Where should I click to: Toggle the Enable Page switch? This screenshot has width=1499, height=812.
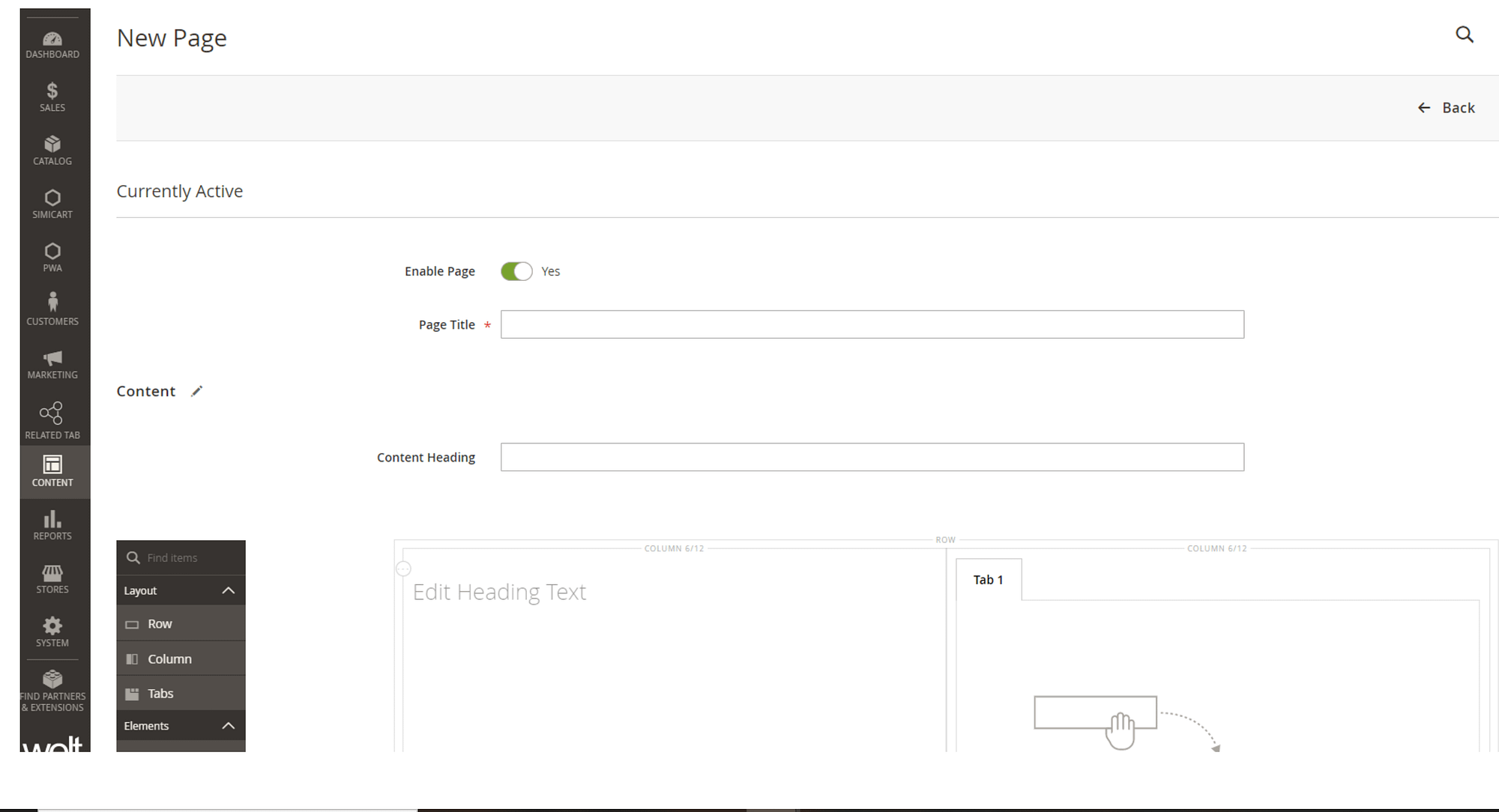pos(516,271)
